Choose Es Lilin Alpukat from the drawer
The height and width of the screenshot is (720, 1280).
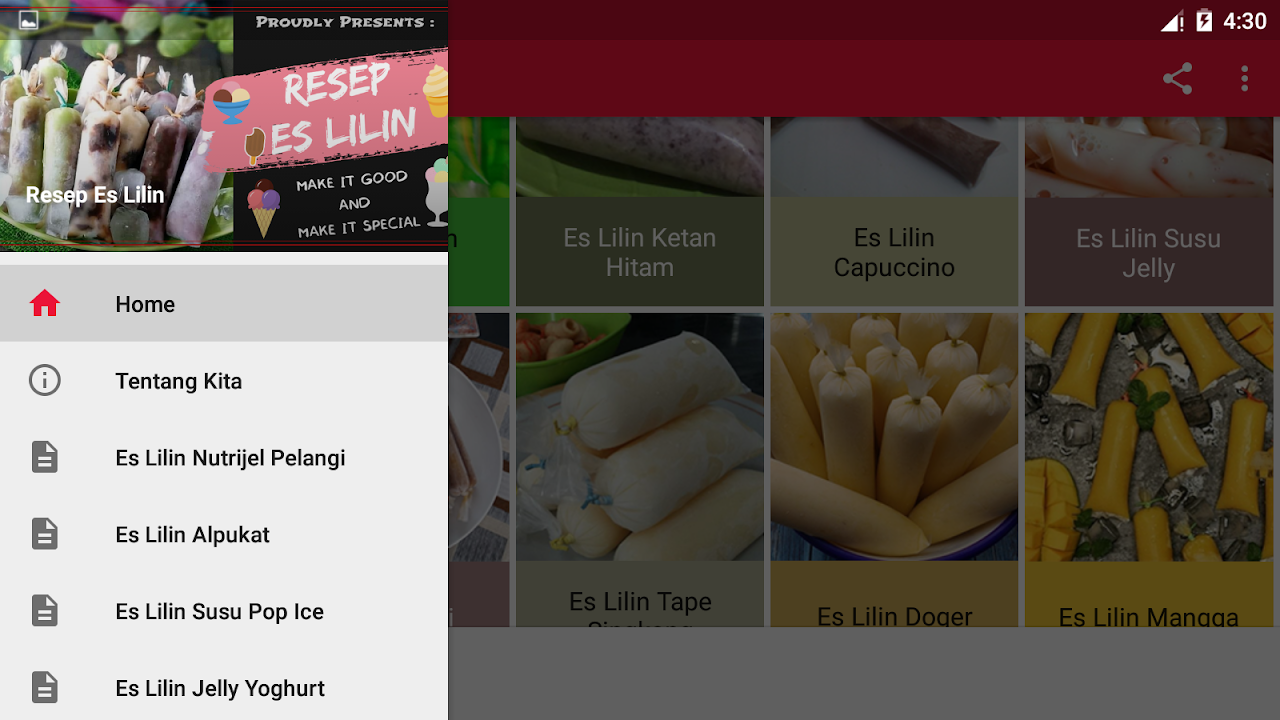tap(224, 534)
